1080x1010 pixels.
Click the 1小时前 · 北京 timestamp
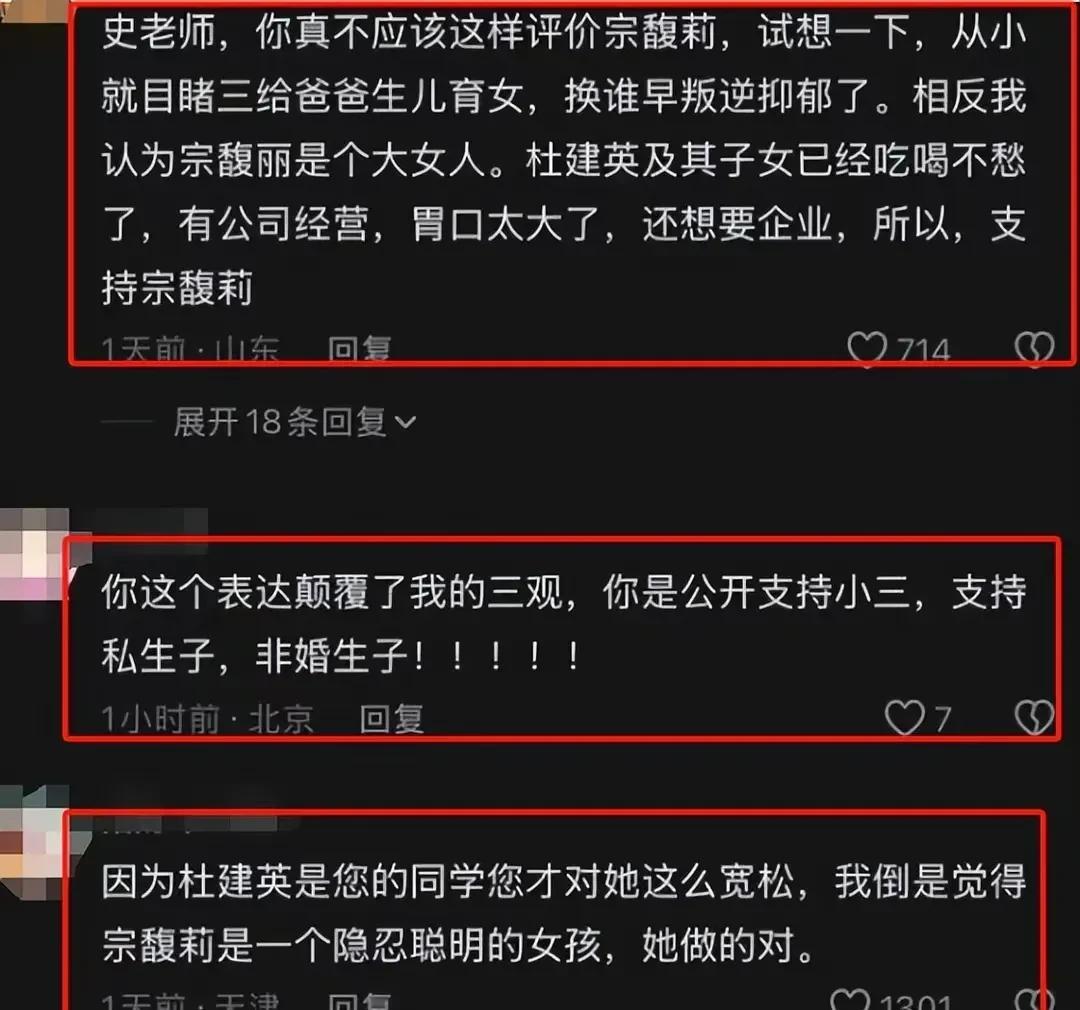point(207,719)
